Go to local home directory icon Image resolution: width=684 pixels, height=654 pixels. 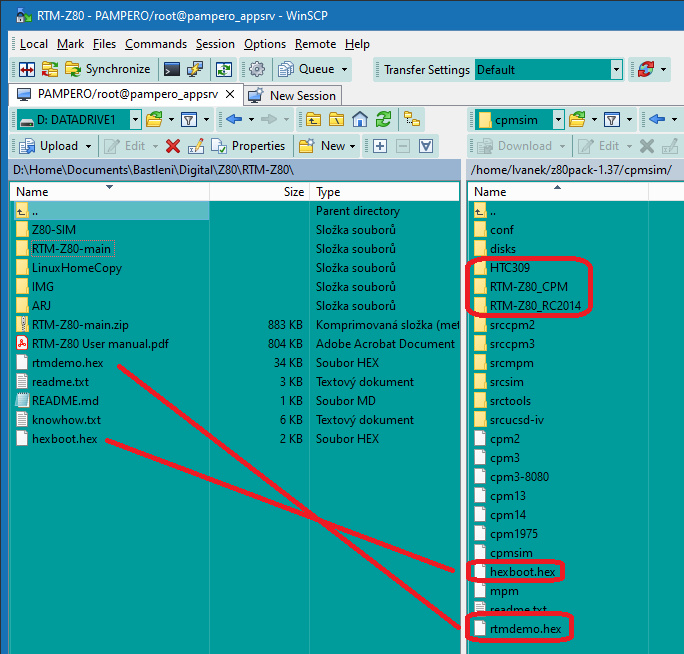(x=360, y=120)
